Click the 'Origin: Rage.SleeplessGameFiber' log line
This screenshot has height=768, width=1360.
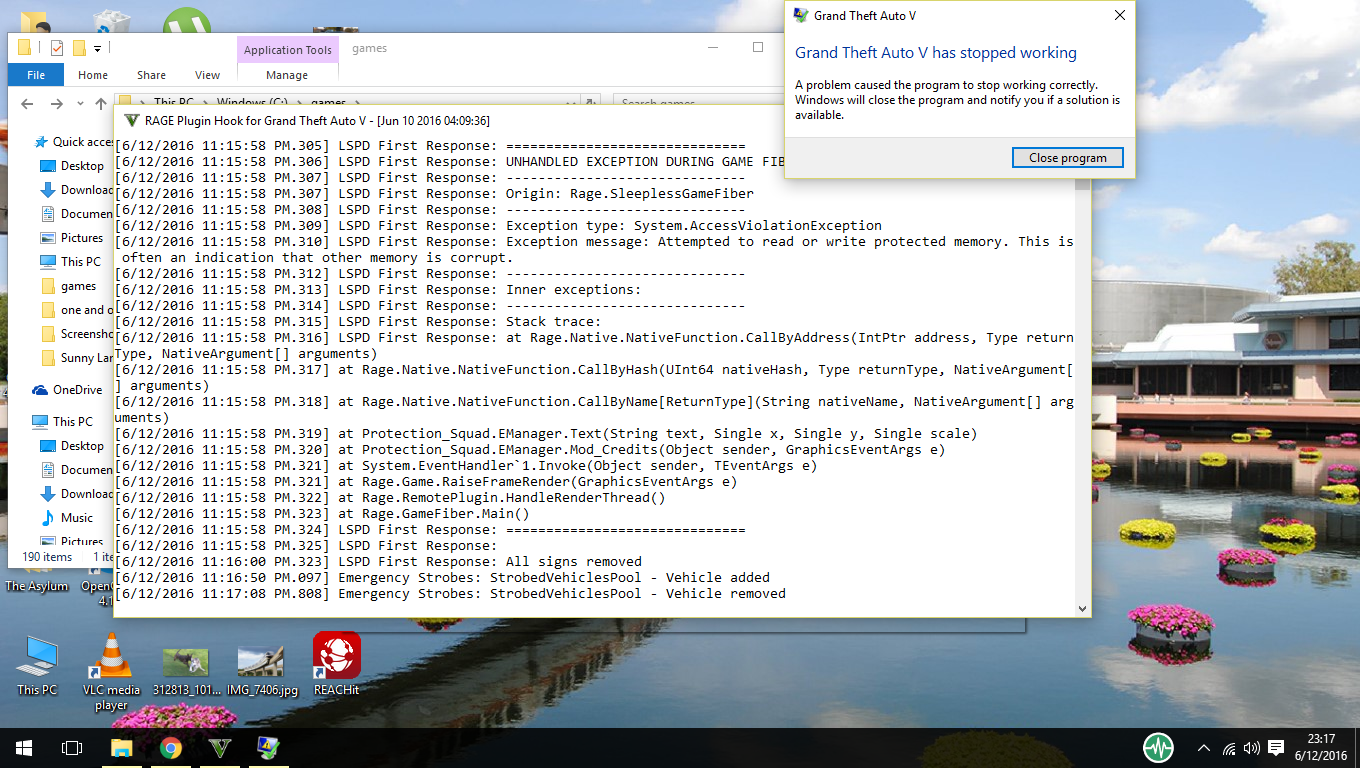(x=434, y=194)
